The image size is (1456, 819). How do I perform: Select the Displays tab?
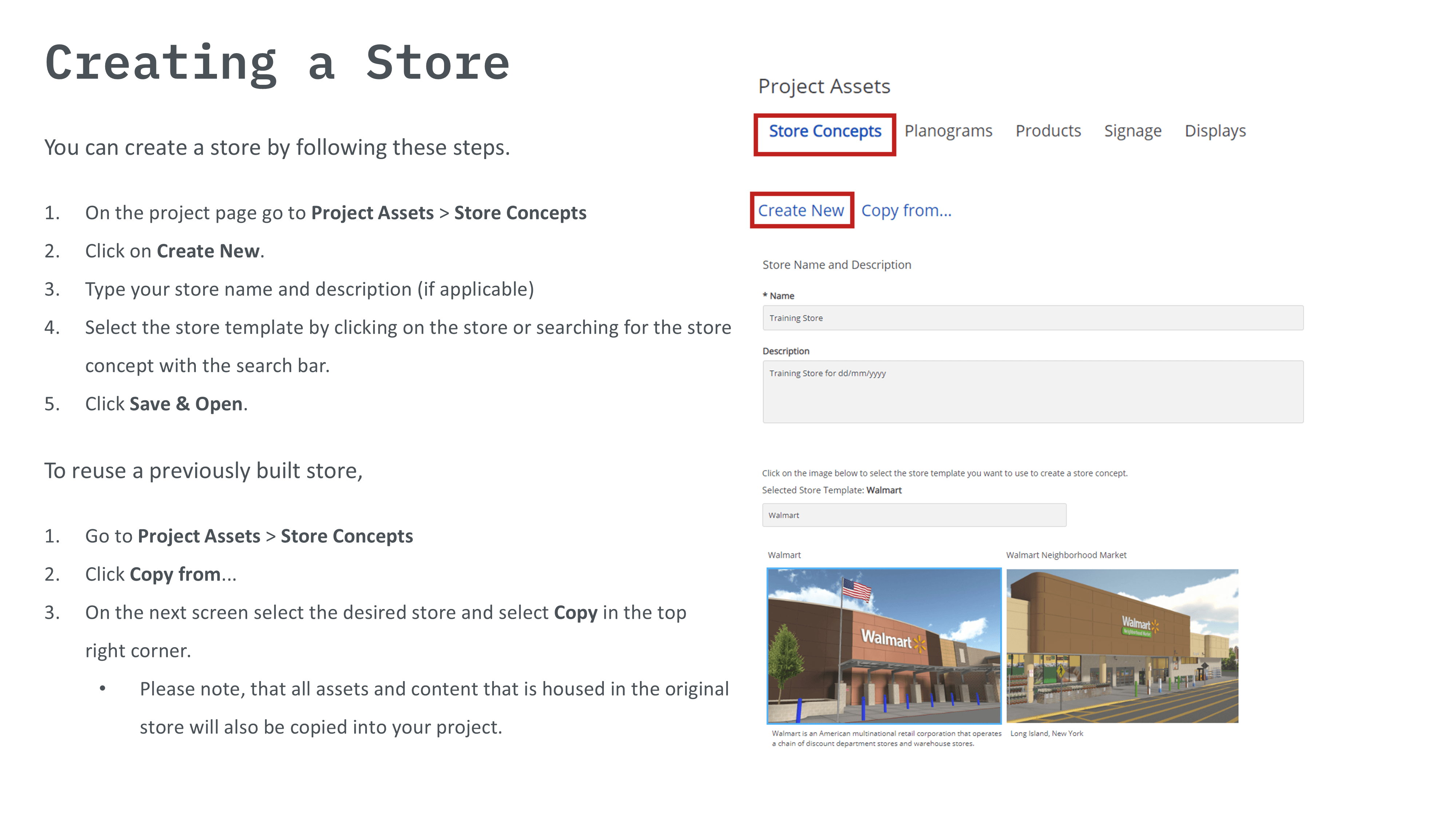pyautogui.click(x=1215, y=131)
